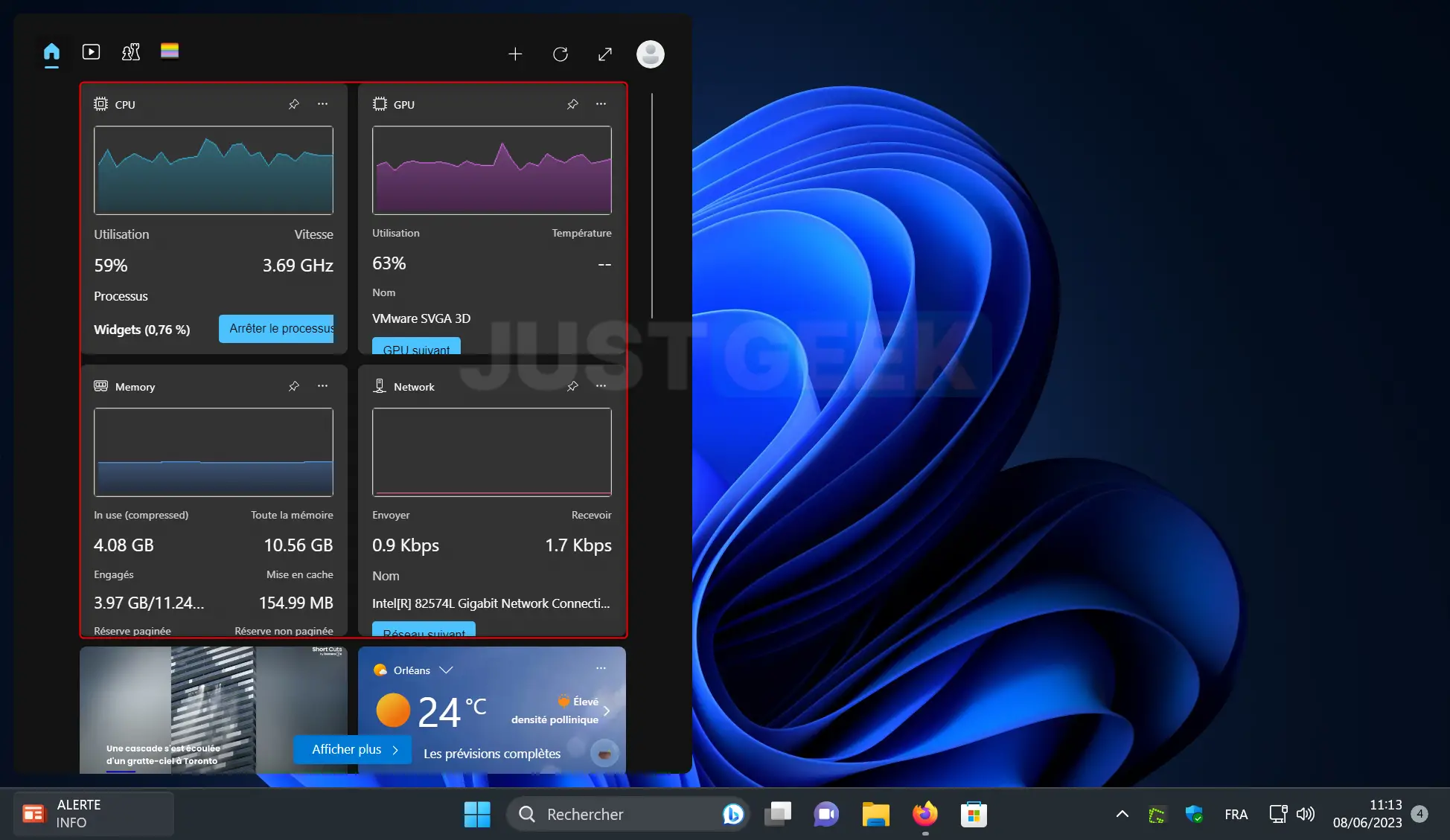Click the weather sun icon
This screenshot has height=840, width=1450.
point(393,711)
